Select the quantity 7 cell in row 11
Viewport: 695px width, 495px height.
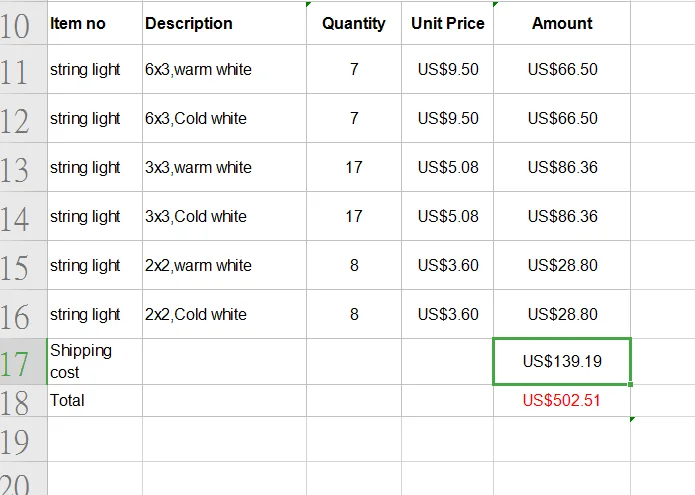coord(354,69)
